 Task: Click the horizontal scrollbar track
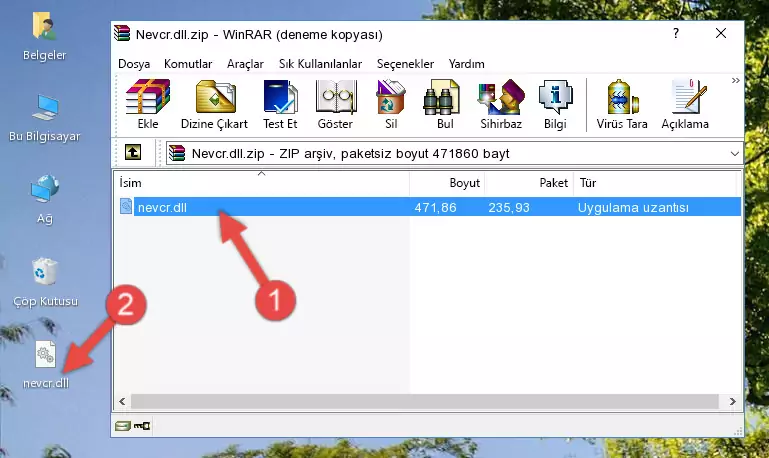click(427, 401)
